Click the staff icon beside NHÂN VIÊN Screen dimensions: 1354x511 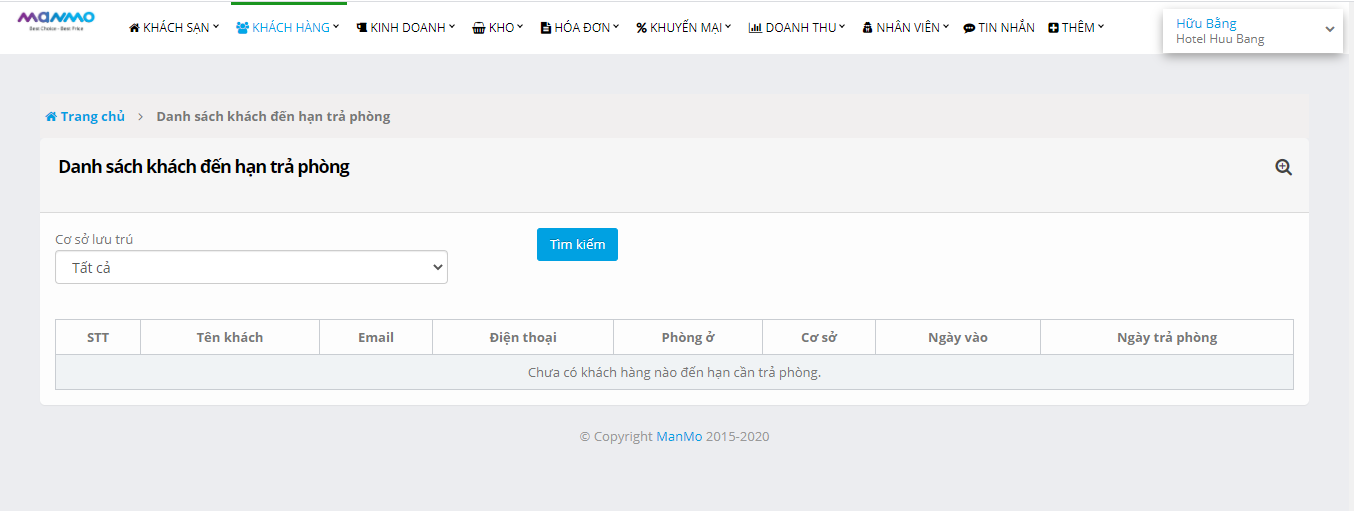(x=867, y=28)
